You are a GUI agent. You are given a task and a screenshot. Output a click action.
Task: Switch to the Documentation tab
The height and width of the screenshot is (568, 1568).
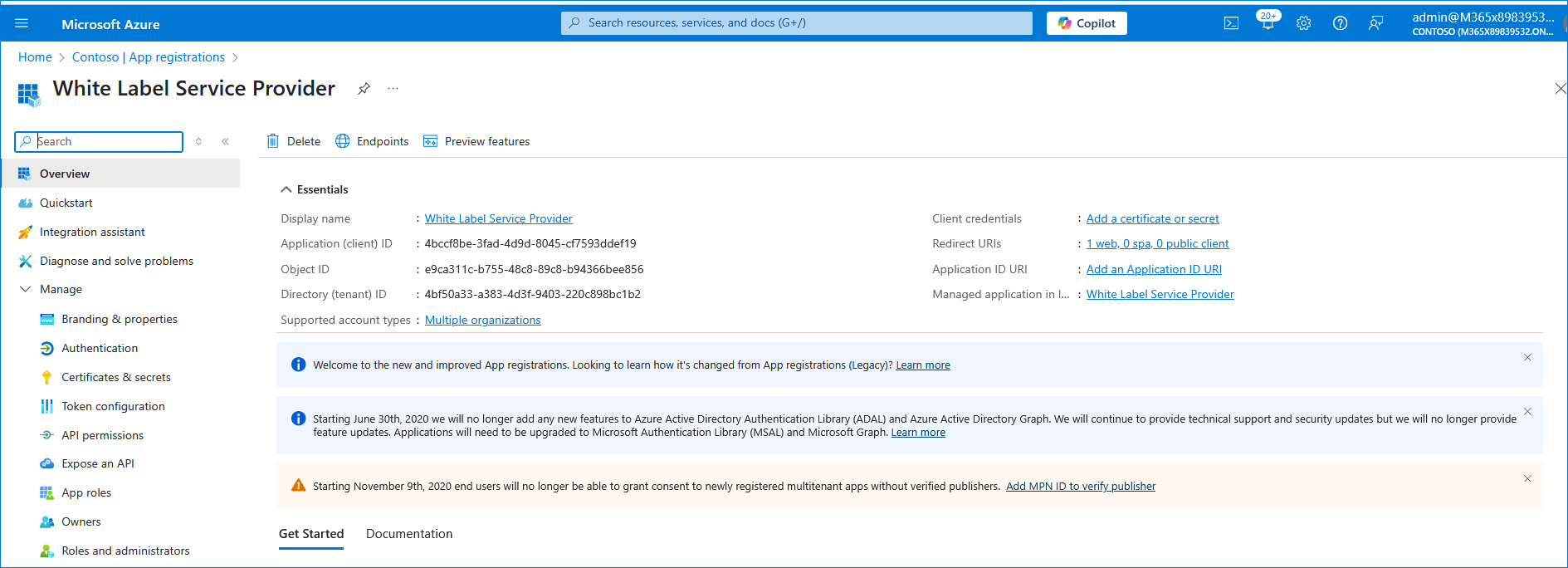coord(409,534)
